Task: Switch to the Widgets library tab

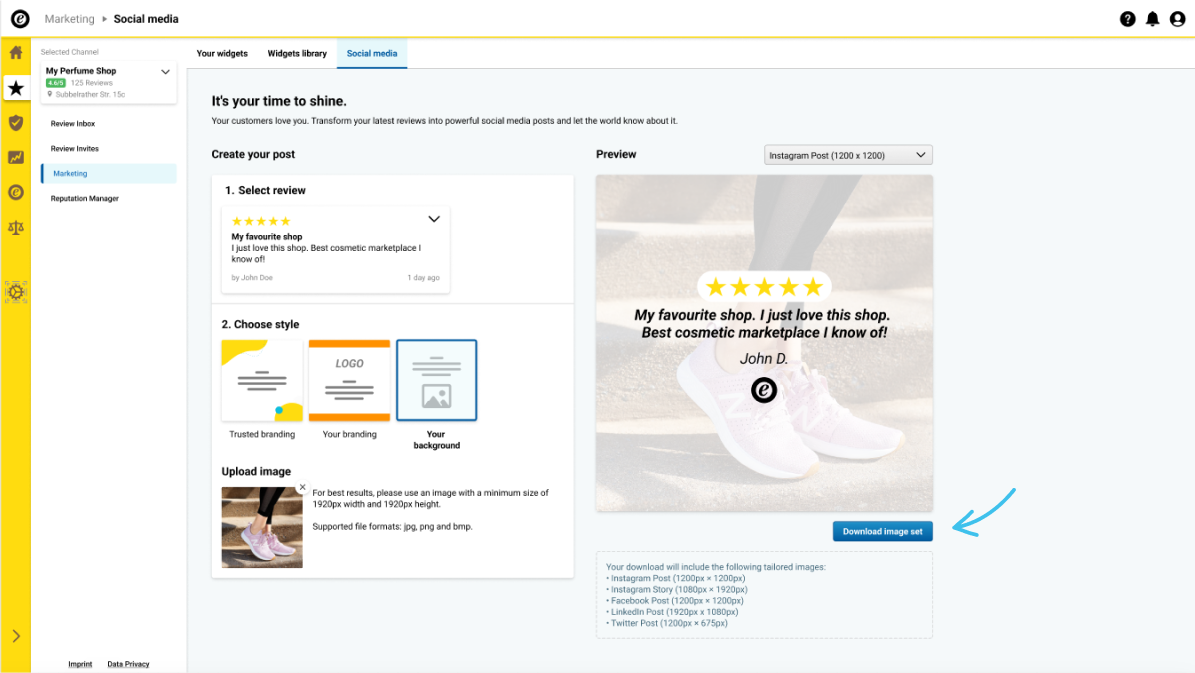Action: click(296, 53)
